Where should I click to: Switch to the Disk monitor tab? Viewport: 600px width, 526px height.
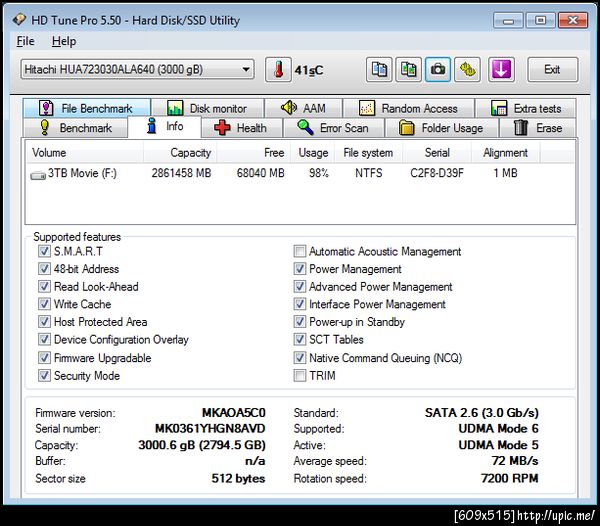(x=207, y=108)
